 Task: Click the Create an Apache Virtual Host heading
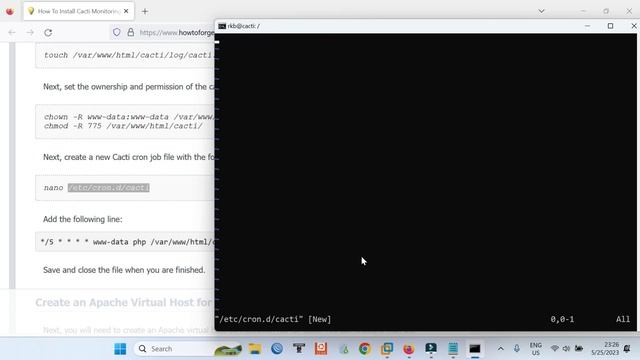(124, 302)
